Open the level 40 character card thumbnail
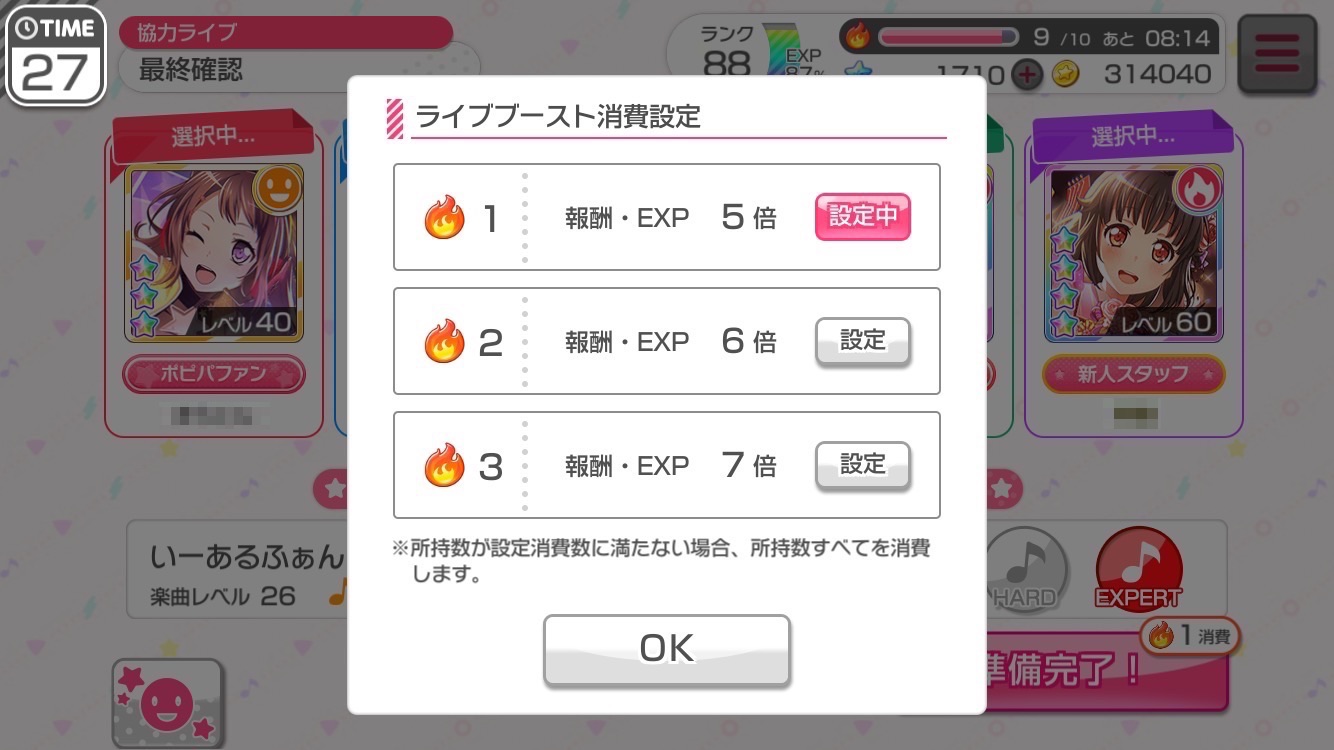 coord(214,253)
